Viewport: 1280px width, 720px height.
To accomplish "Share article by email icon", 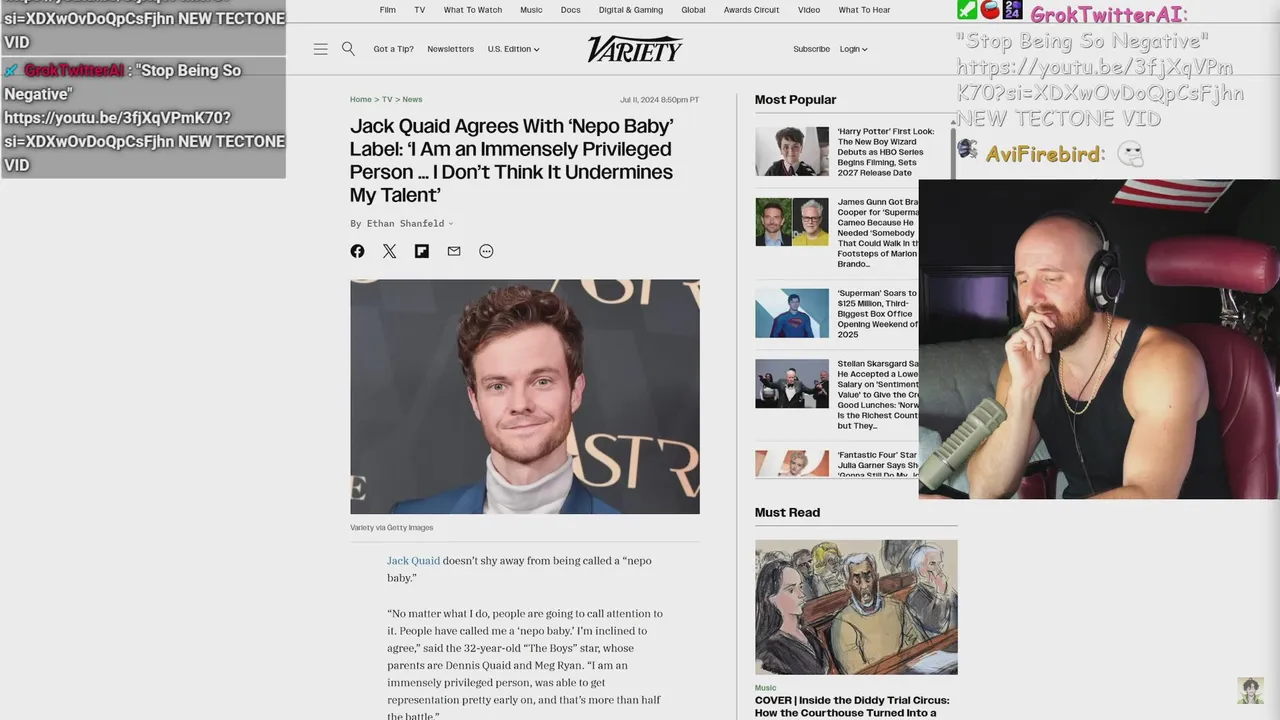I will 454,251.
